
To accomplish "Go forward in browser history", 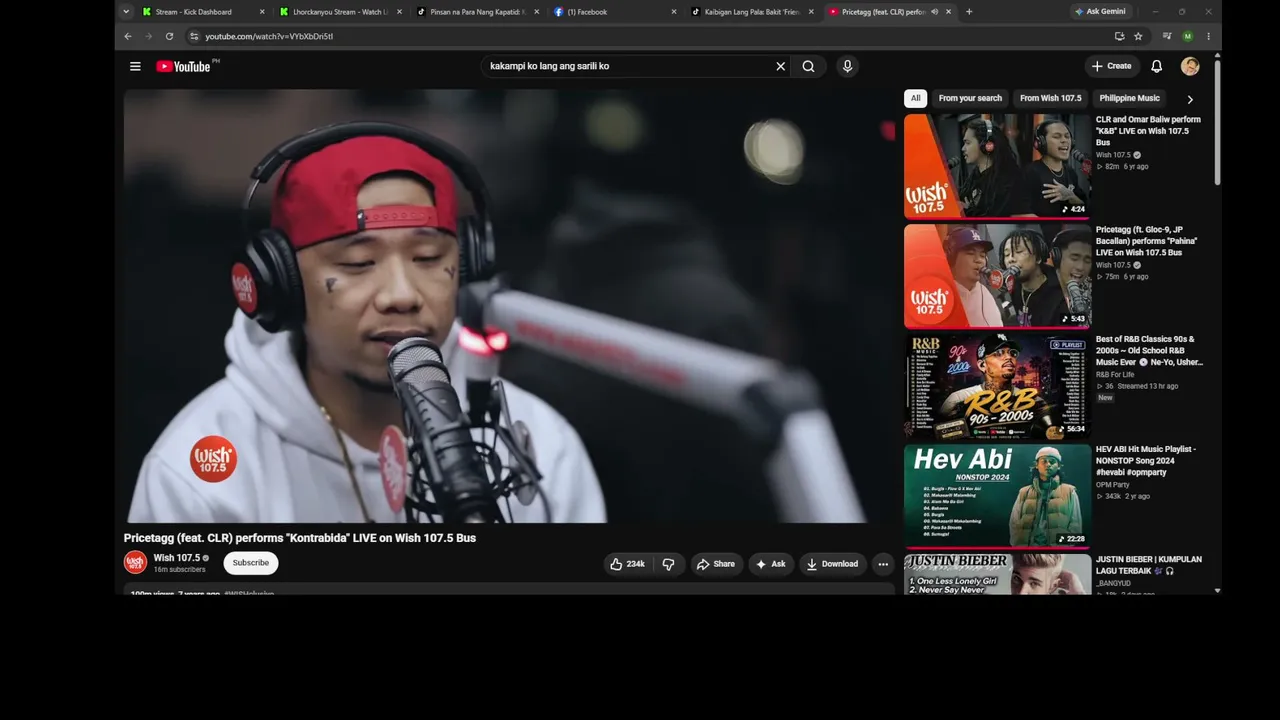I will [148, 37].
